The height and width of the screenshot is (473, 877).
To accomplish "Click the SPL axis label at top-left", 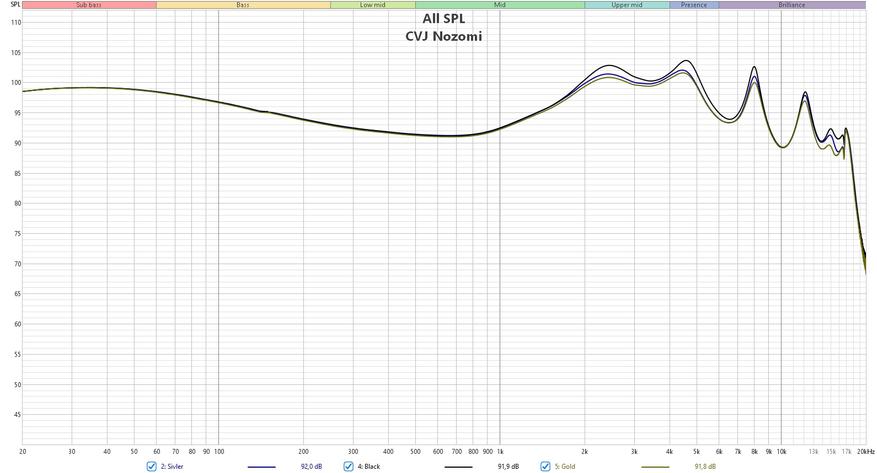I will pos(16,4).
